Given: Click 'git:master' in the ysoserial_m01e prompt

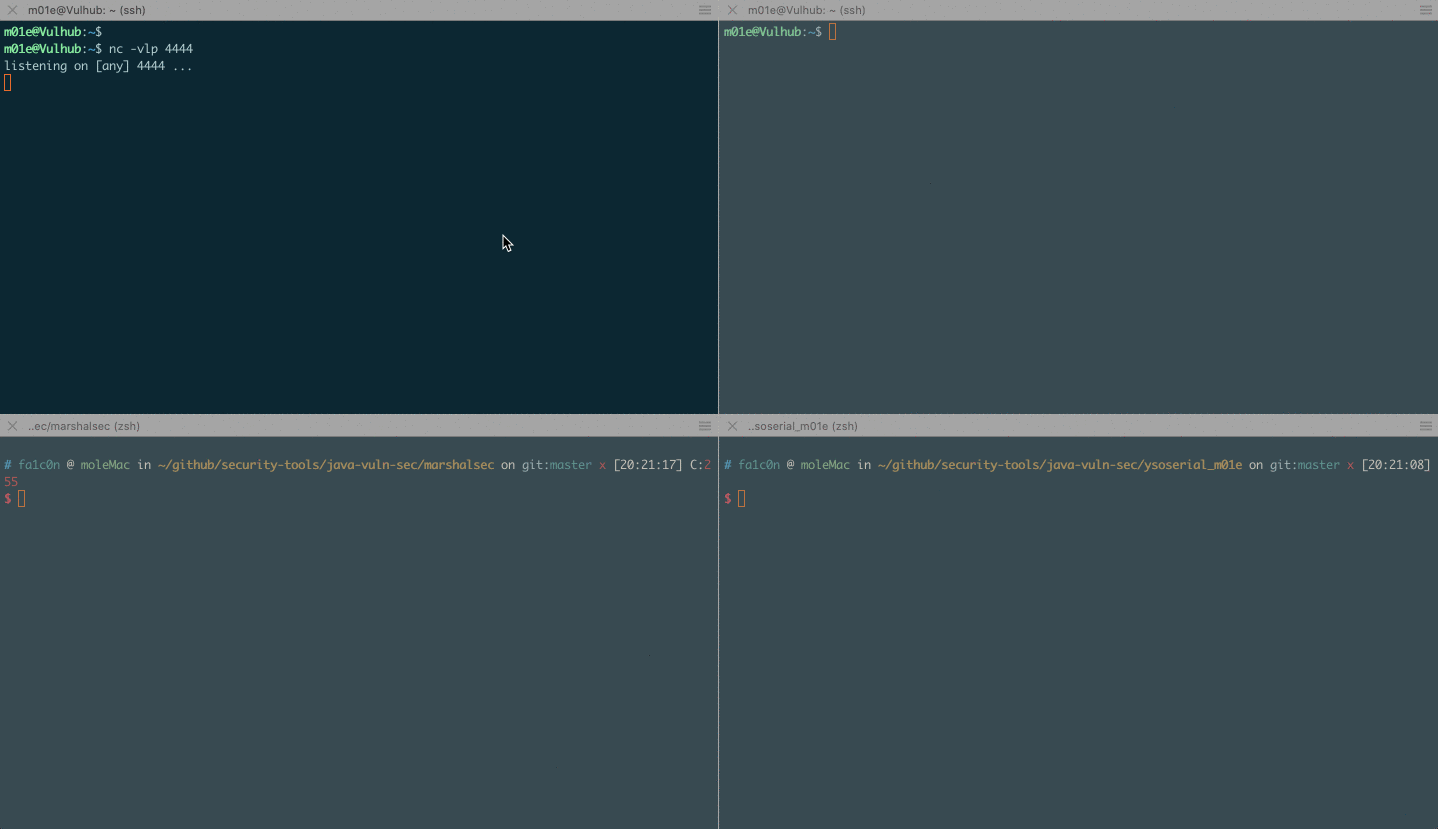Looking at the screenshot, I should [x=1305, y=465].
